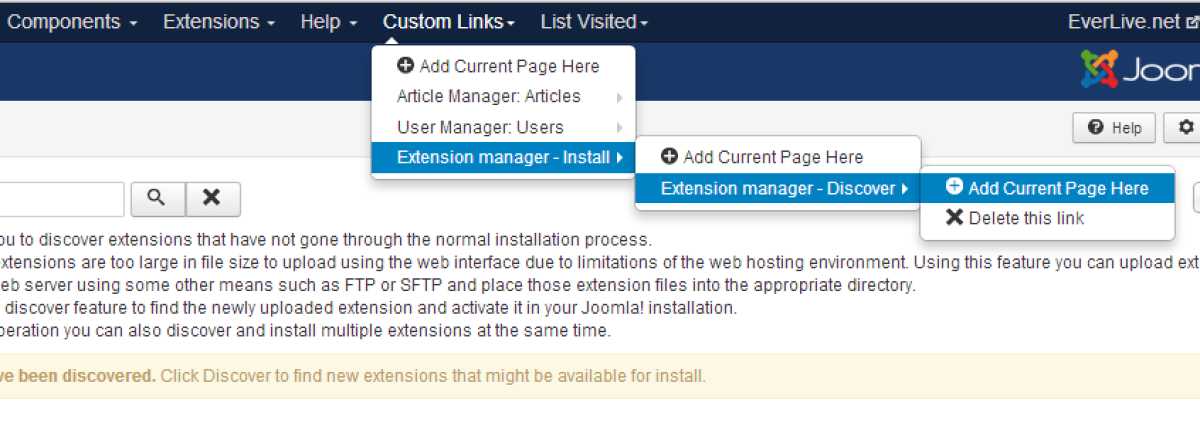Click the gear options button
The width and height of the screenshot is (1200, 433).
pos(1186,128)
